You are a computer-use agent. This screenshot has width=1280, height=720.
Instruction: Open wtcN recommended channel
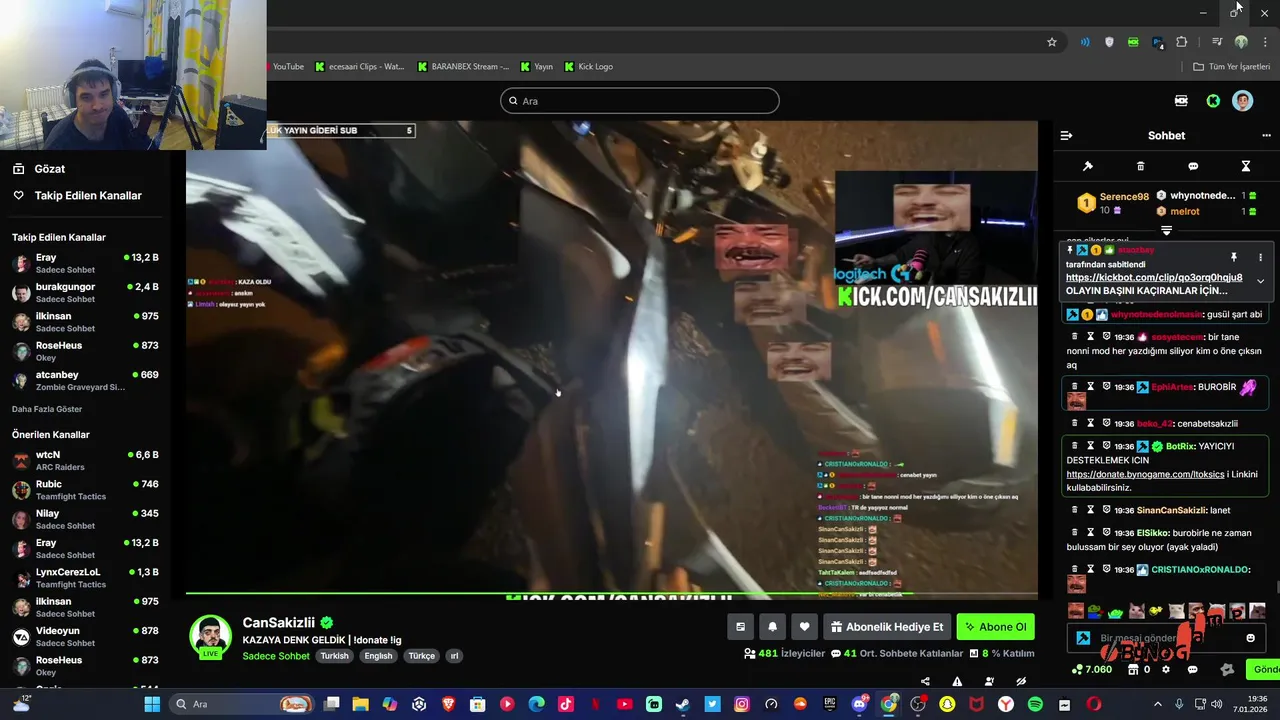coord(85,460)
